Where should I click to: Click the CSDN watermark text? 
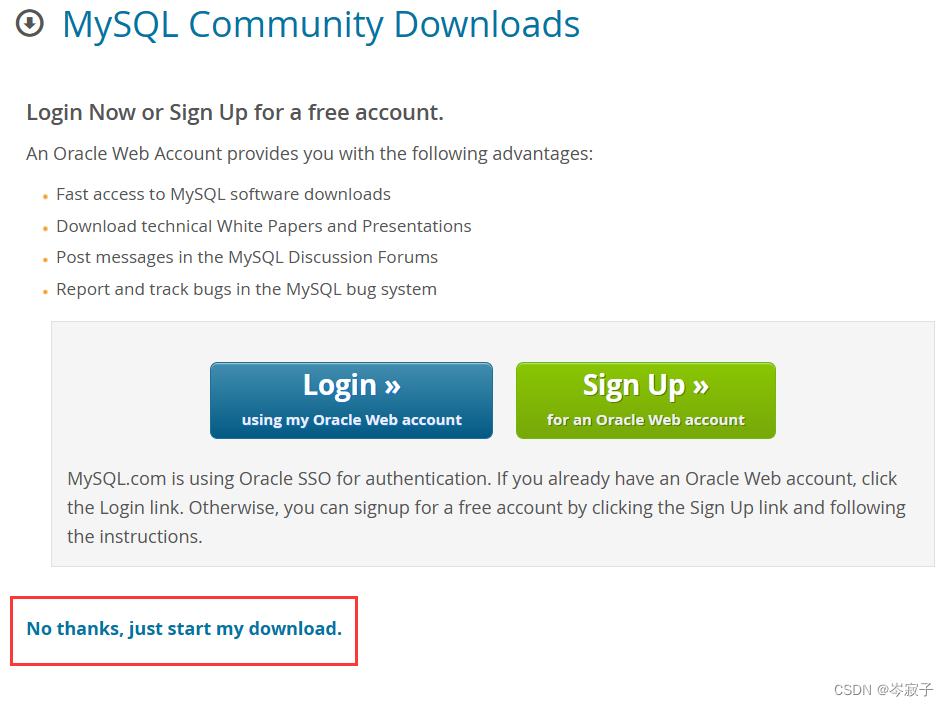coord(882,689)
